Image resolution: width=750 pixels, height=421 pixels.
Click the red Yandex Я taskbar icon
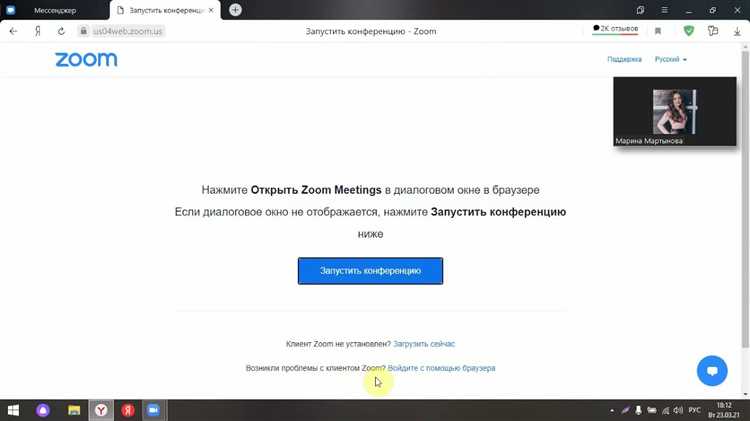click(127, 410)
